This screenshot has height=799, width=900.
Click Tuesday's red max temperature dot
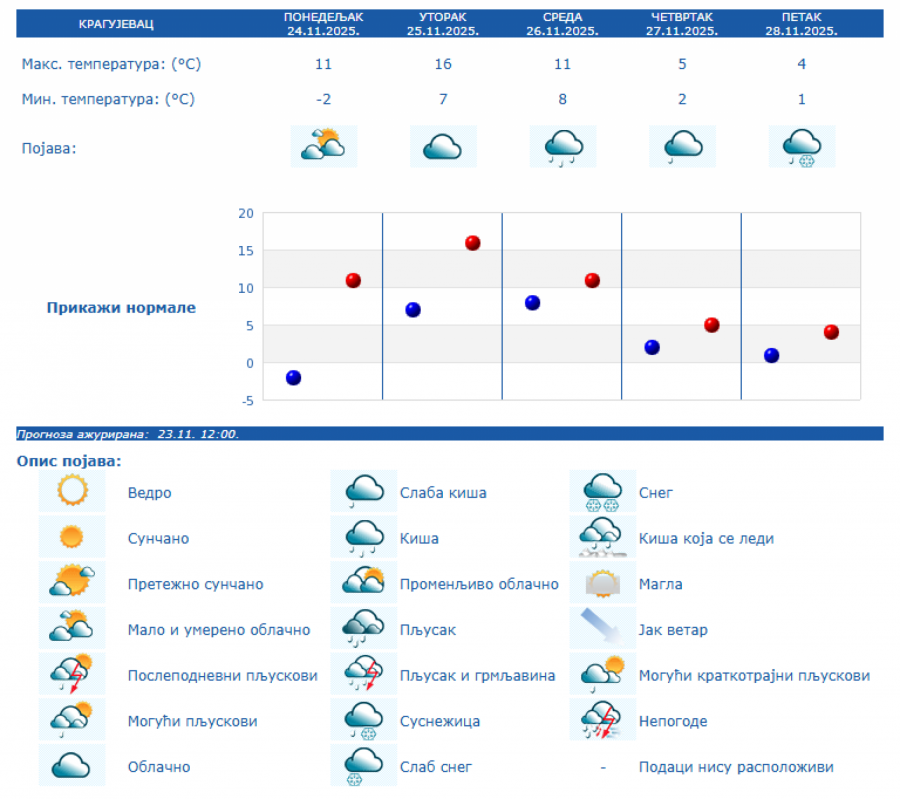click(473, 243)
